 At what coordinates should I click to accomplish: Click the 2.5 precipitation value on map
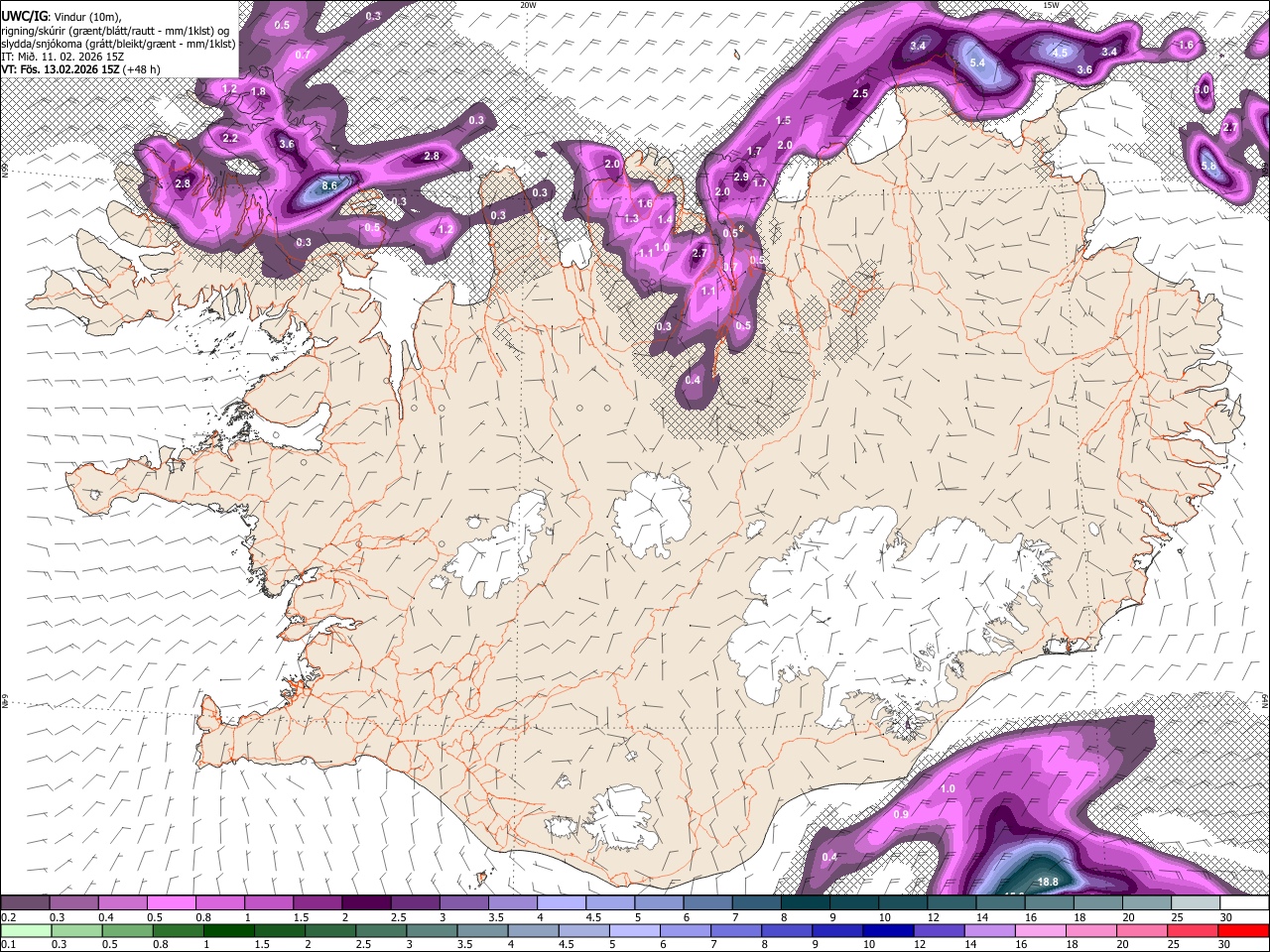[x=860, y=93]
